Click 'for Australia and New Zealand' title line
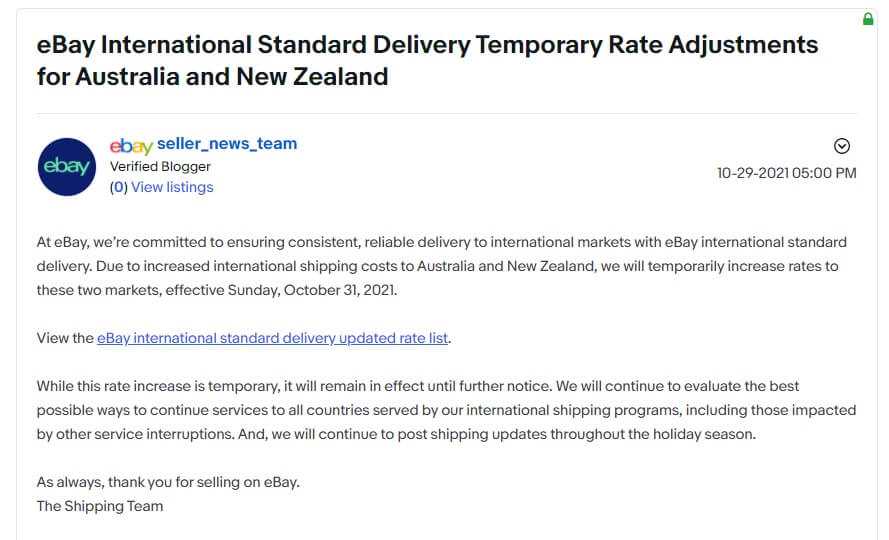Screen dimensions: 889x540 coord(213,77)
